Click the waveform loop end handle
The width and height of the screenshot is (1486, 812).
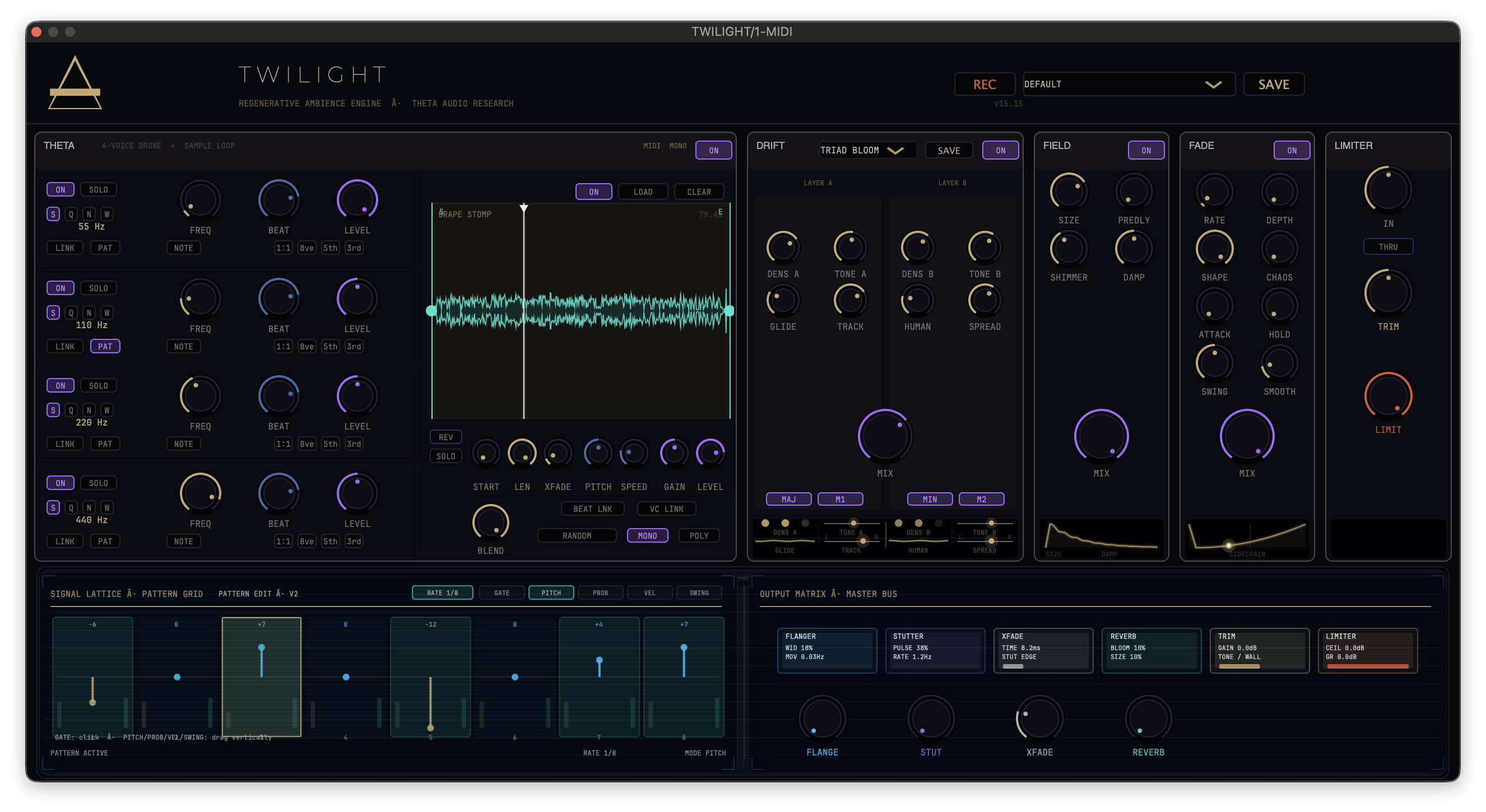pos(729,310)
